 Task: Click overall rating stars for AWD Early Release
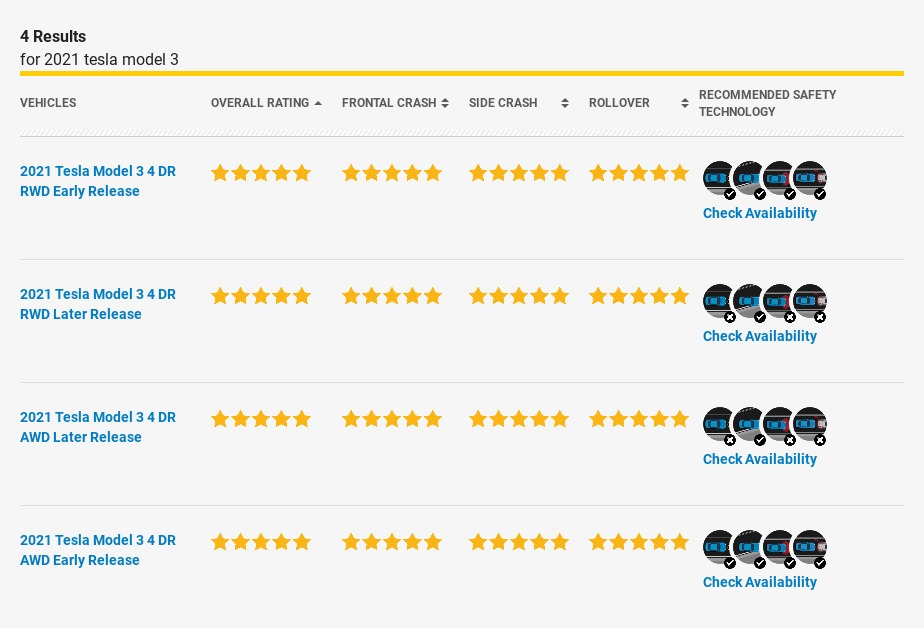click(261, 542)
